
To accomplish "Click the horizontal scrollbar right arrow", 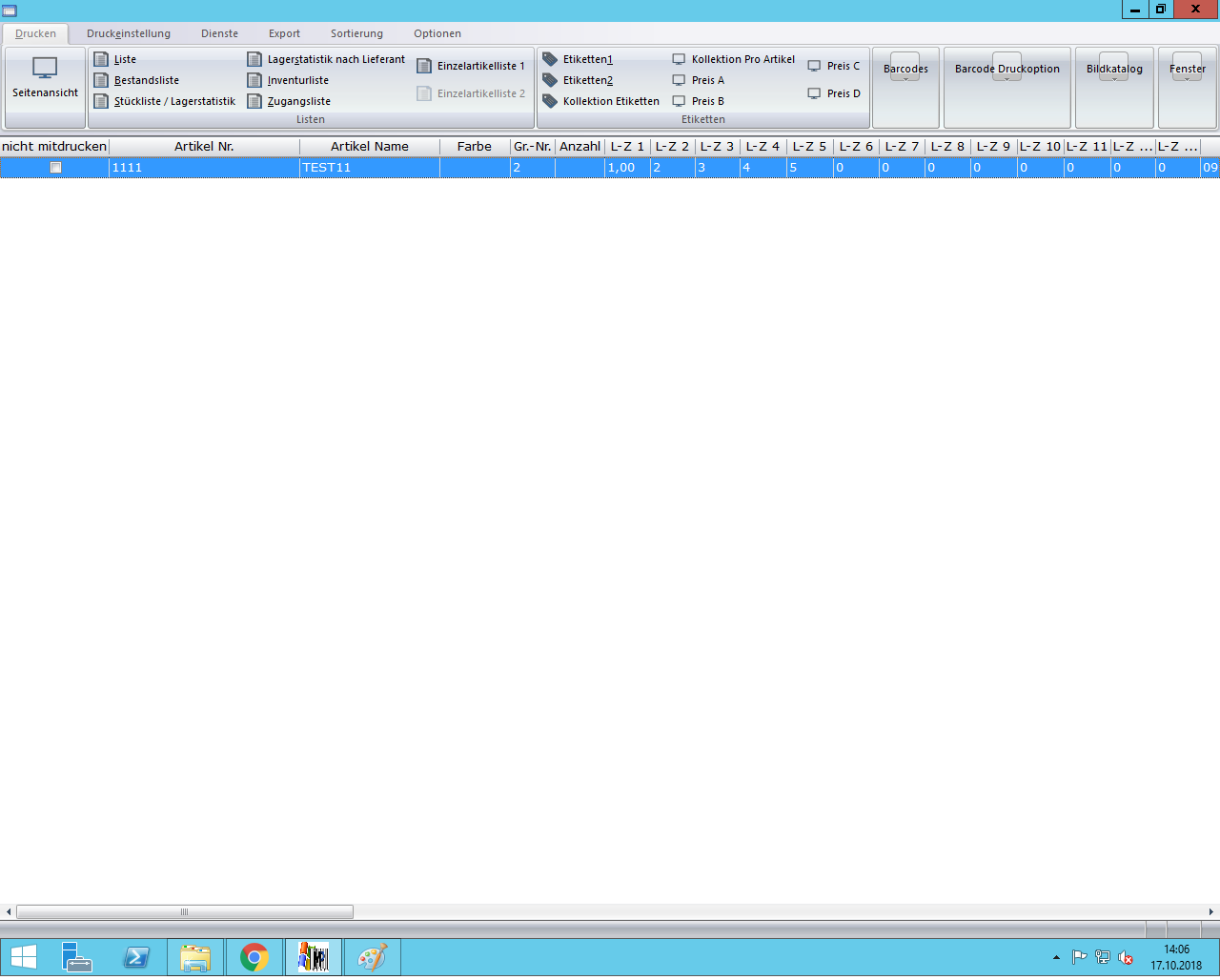I will (1211, 912).
